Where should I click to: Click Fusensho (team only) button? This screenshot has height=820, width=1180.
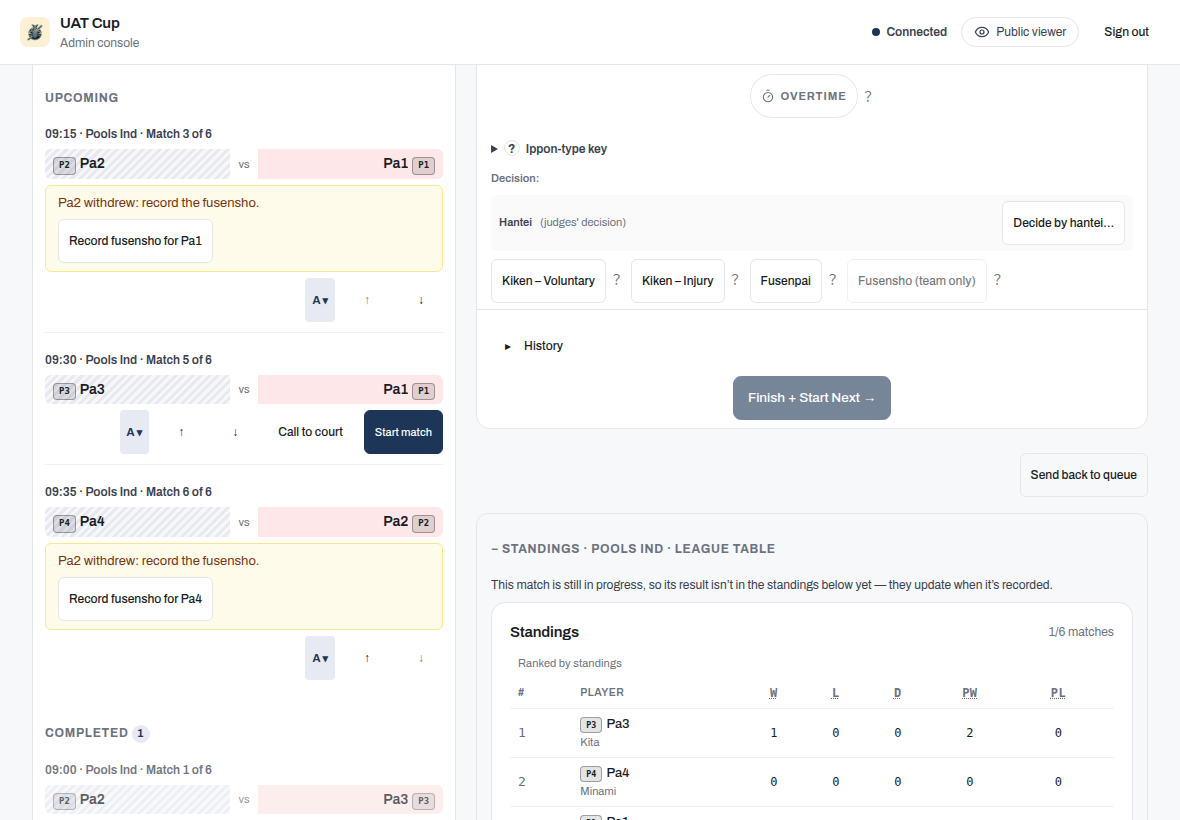click(x=917, y=281)
